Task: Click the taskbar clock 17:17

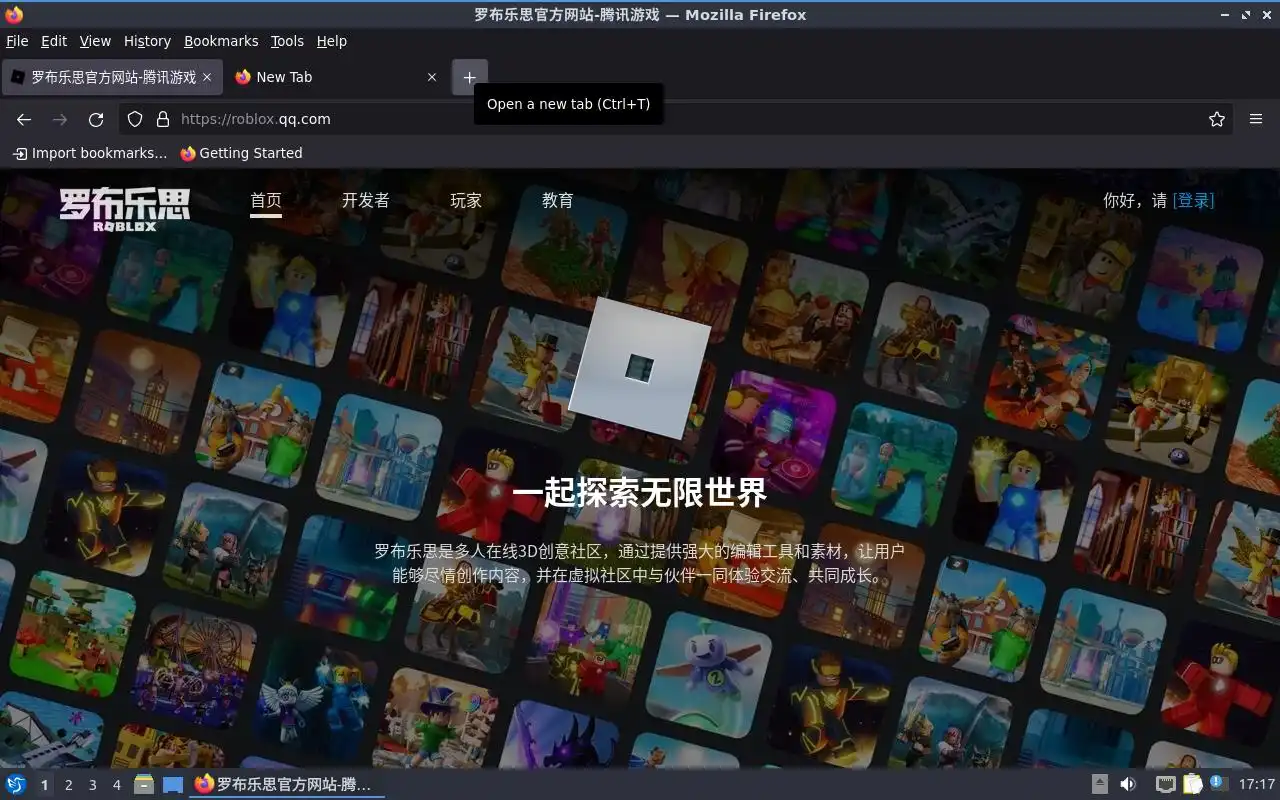Action: point(1257,785)
